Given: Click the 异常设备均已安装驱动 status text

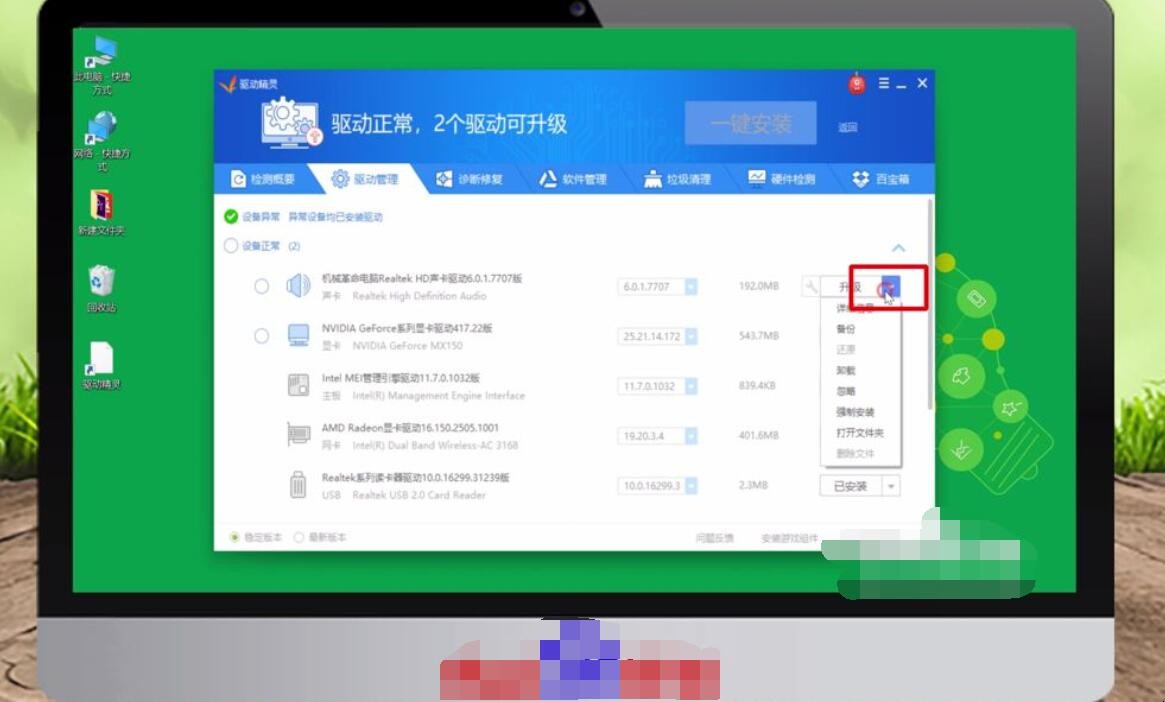Looking at the screenshot, I should (335, 217).
